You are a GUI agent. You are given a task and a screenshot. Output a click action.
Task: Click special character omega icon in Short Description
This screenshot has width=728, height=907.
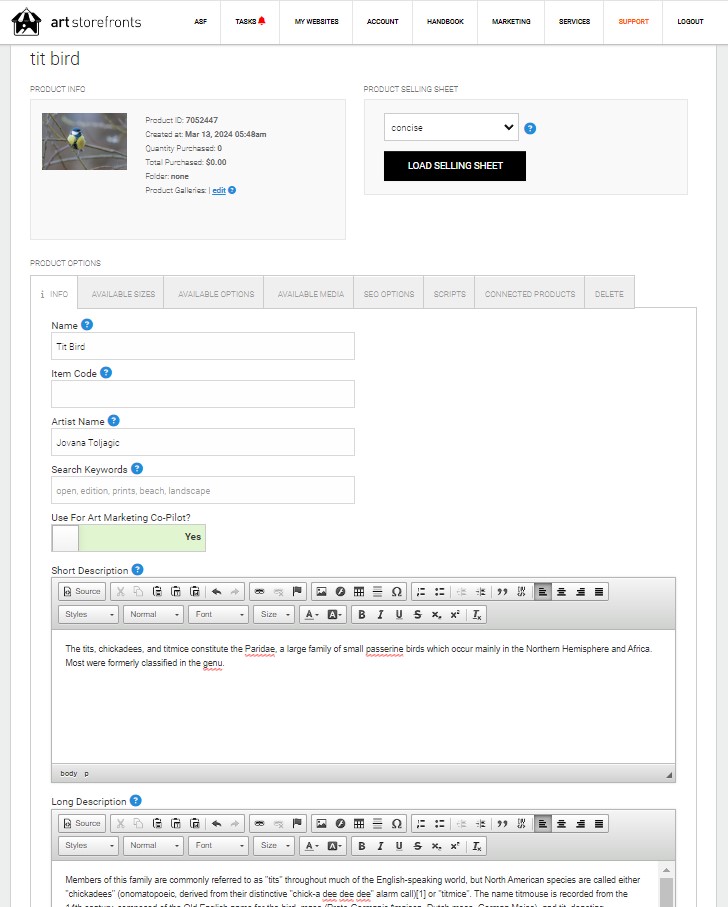click(x=397, y=591)
